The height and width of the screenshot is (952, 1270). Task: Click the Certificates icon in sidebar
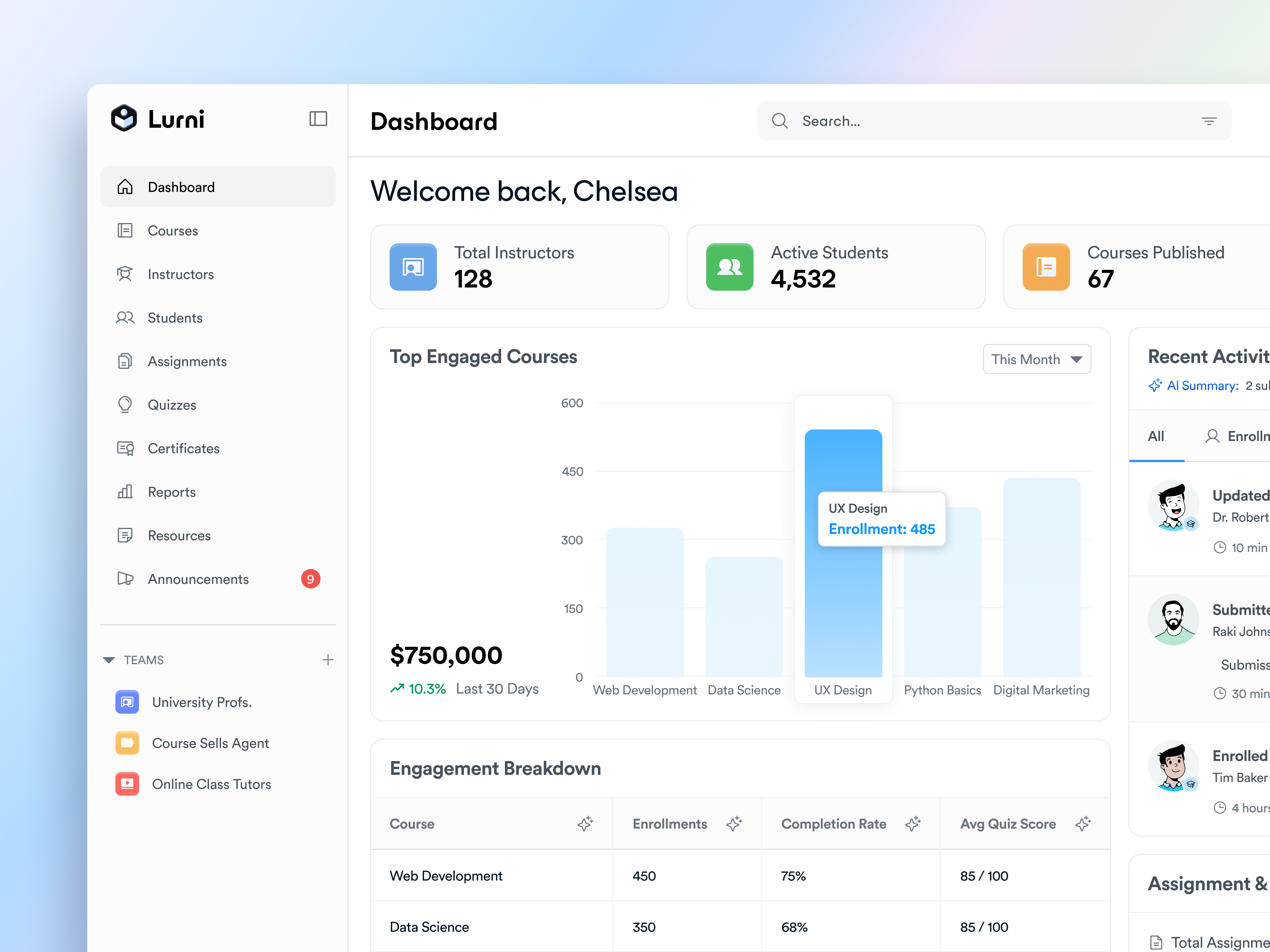point(125,449)
